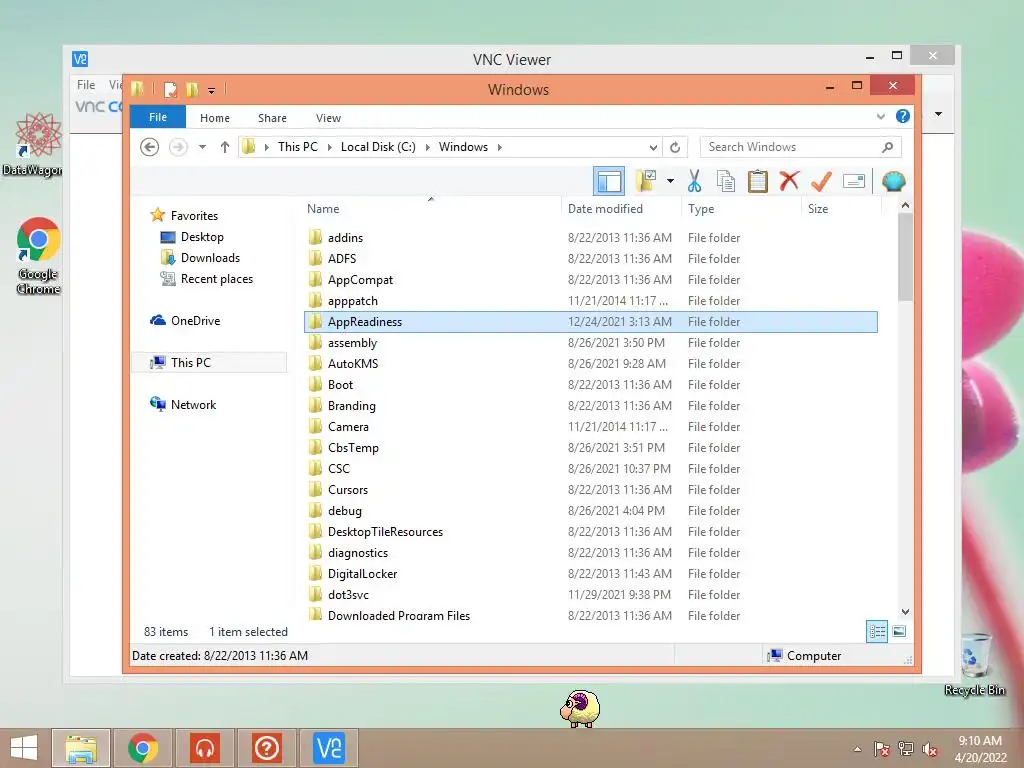Open Customize Quick Access Toolbar dropdown
This screenshot has width=1024, height=768.
pos(211,90)
